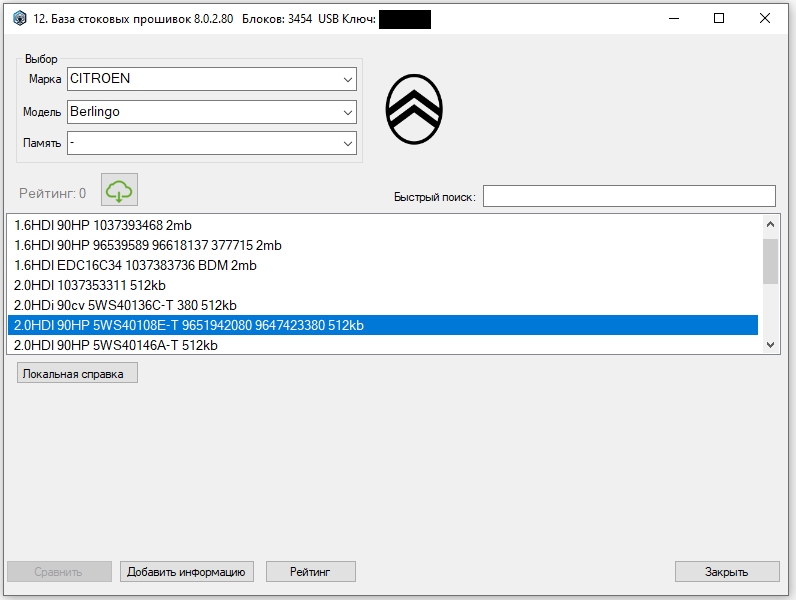Select highlighted 2.0HDI 90HP 5WS40108E-T row
Image resolution: width=796 pixels, height=600 pixels.
coord(383,325)
